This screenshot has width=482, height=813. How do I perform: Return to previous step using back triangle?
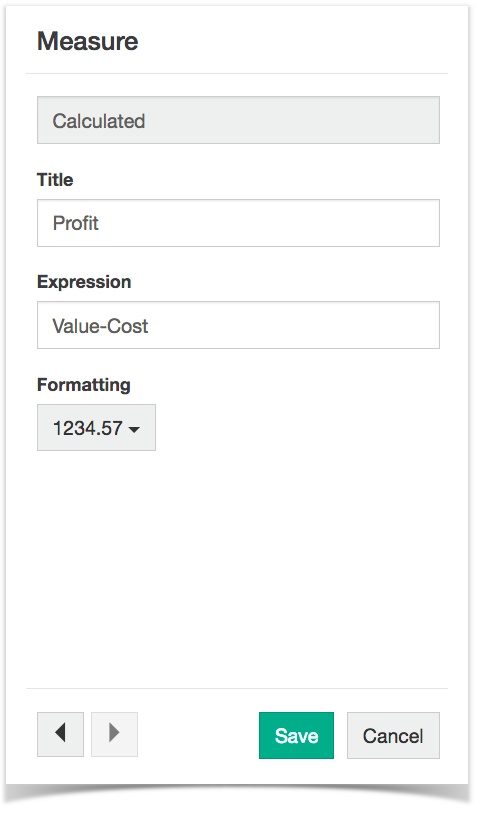point(60,734)
